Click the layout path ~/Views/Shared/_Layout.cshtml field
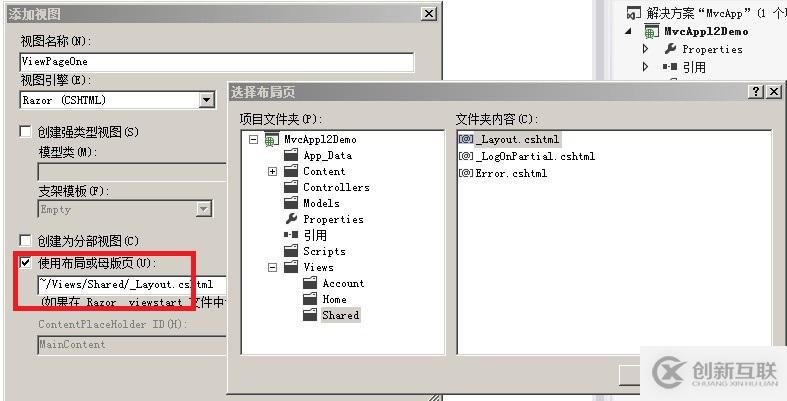 [133, 285]
